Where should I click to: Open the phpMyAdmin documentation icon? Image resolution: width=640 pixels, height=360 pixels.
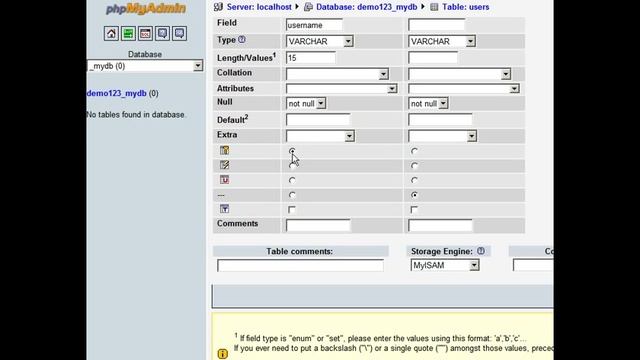click(162, 33)
